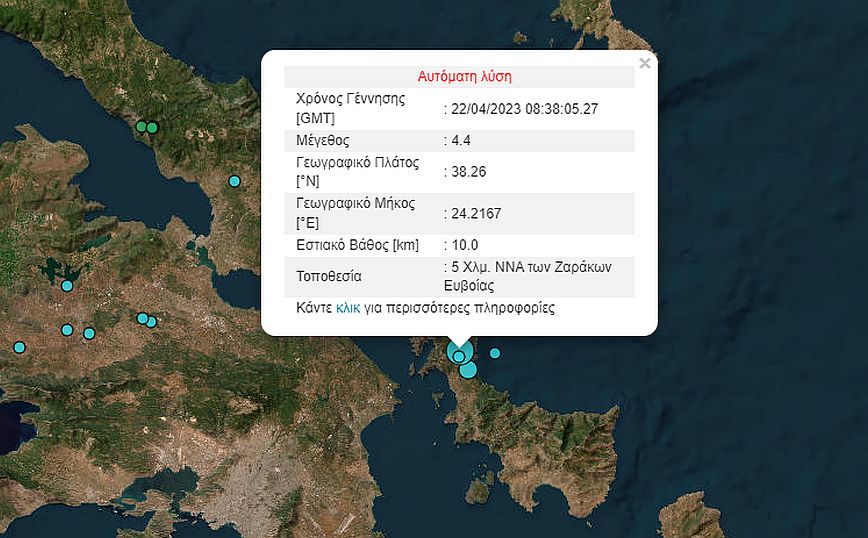868x538 pixels.
Task: Click the focal depth value 10.0
Action: coord(465,245)
